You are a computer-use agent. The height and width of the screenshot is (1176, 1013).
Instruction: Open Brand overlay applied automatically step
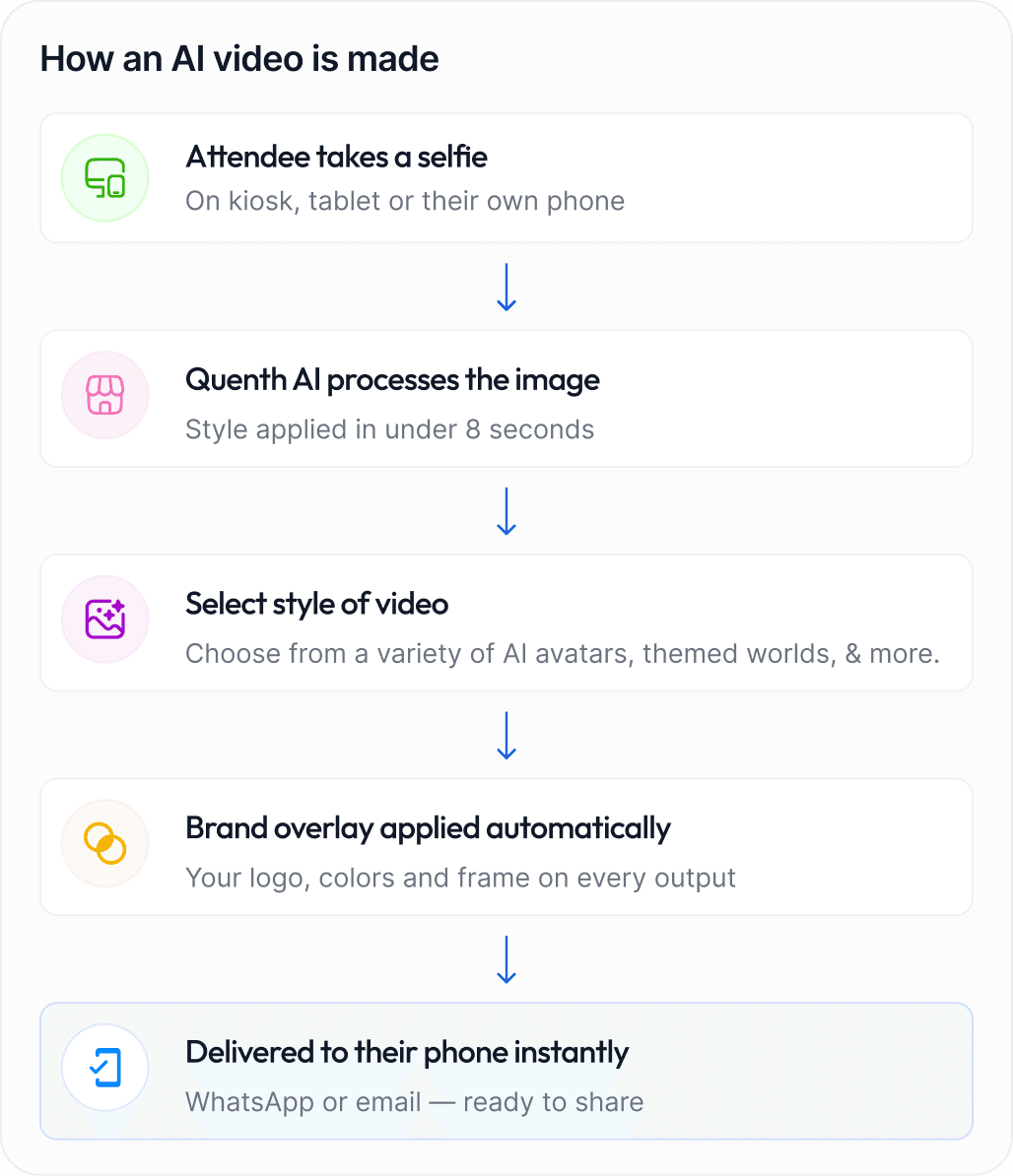(x=506, y=847)
